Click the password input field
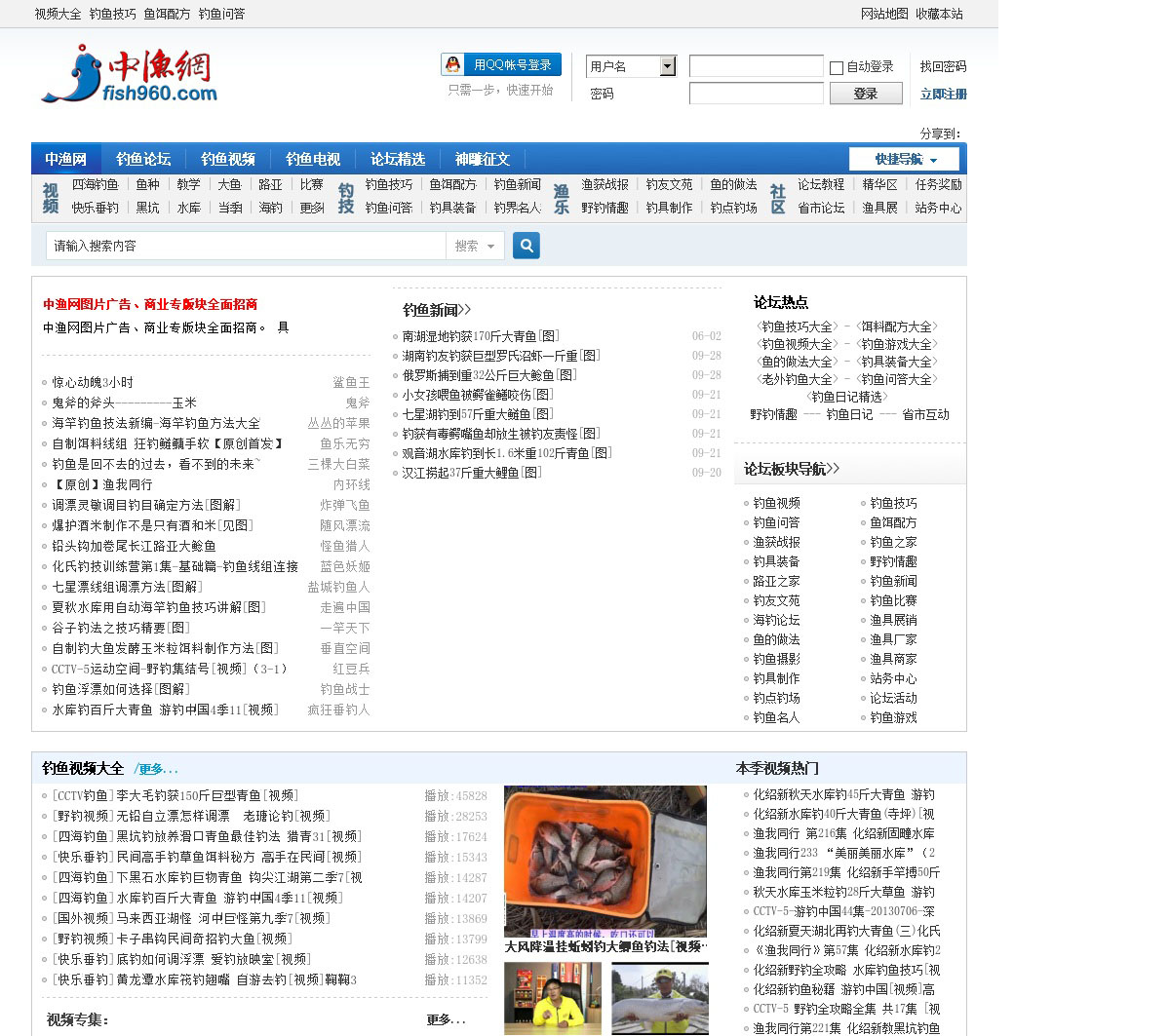The height and width of the screenshot is (1036, 1170). 756,94
